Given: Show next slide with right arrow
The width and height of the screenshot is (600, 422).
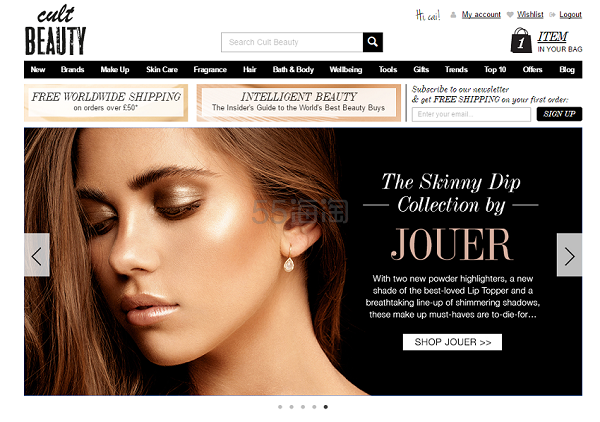Looking at the screenshot, I should (x=569, y=255).
